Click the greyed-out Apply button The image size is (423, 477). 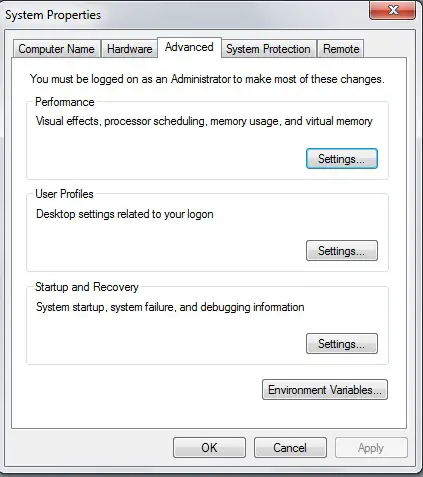pos(371,448)
